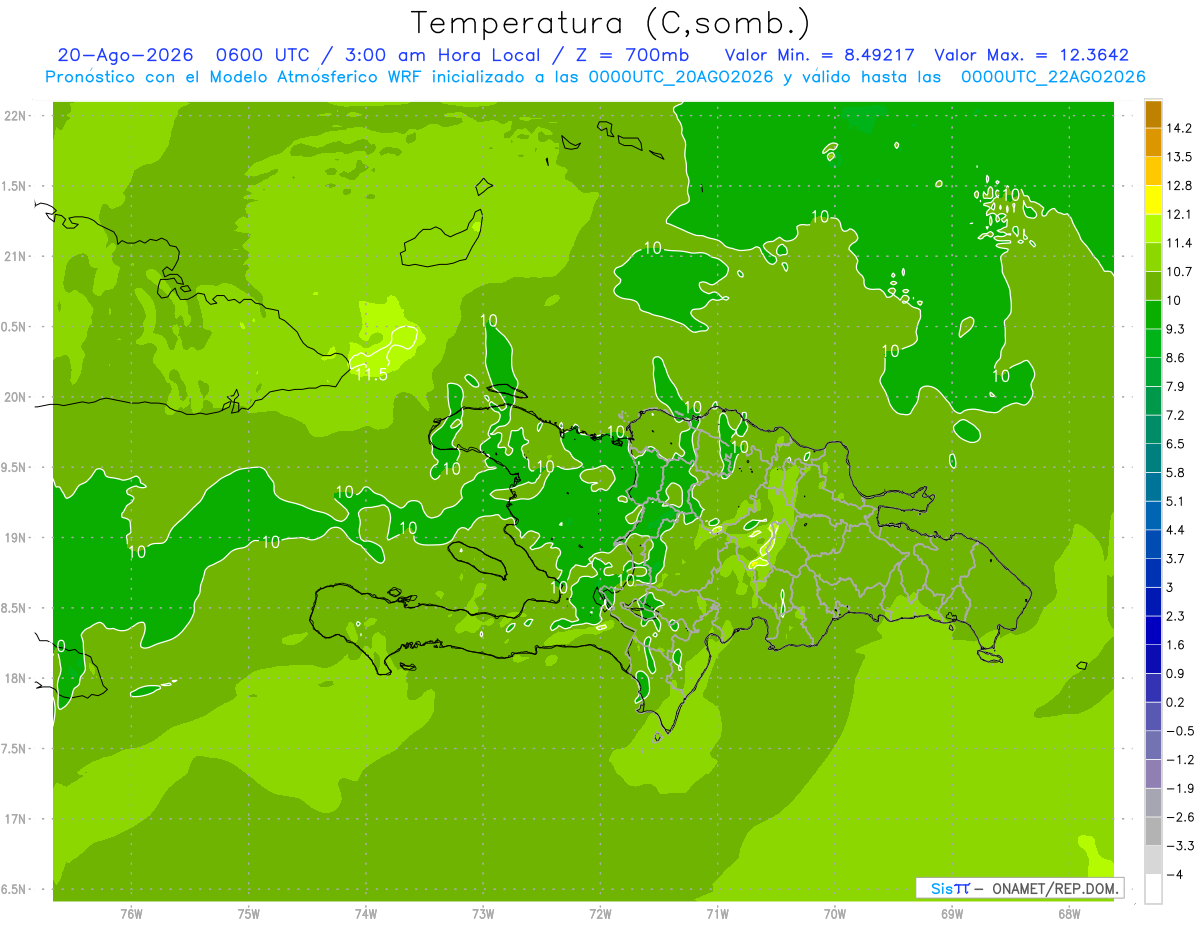Click legend swatch between 9.3 and 8.6
The height and width of the screenshot is (927, 1200).
[x=1153, y=343]
